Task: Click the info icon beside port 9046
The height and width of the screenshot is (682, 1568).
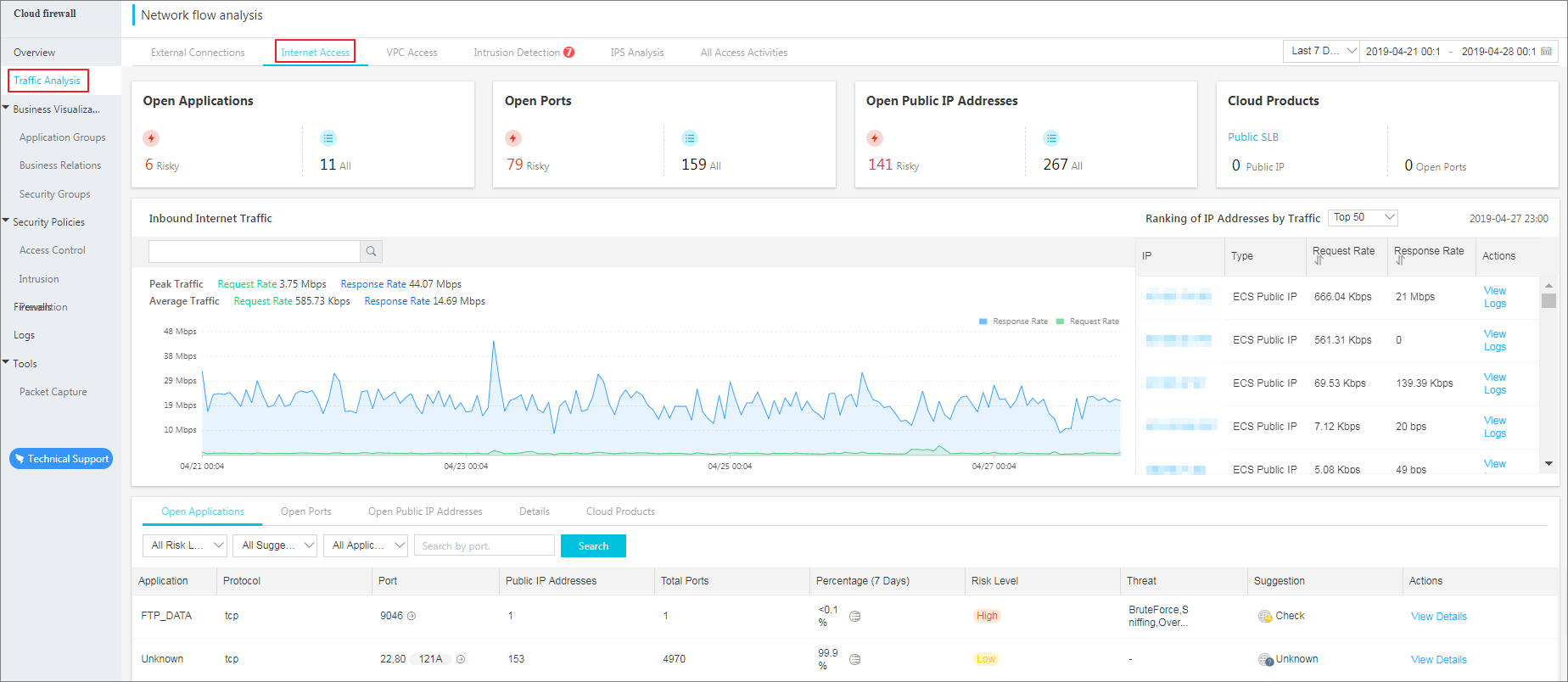Action: [x=412, y=617]
